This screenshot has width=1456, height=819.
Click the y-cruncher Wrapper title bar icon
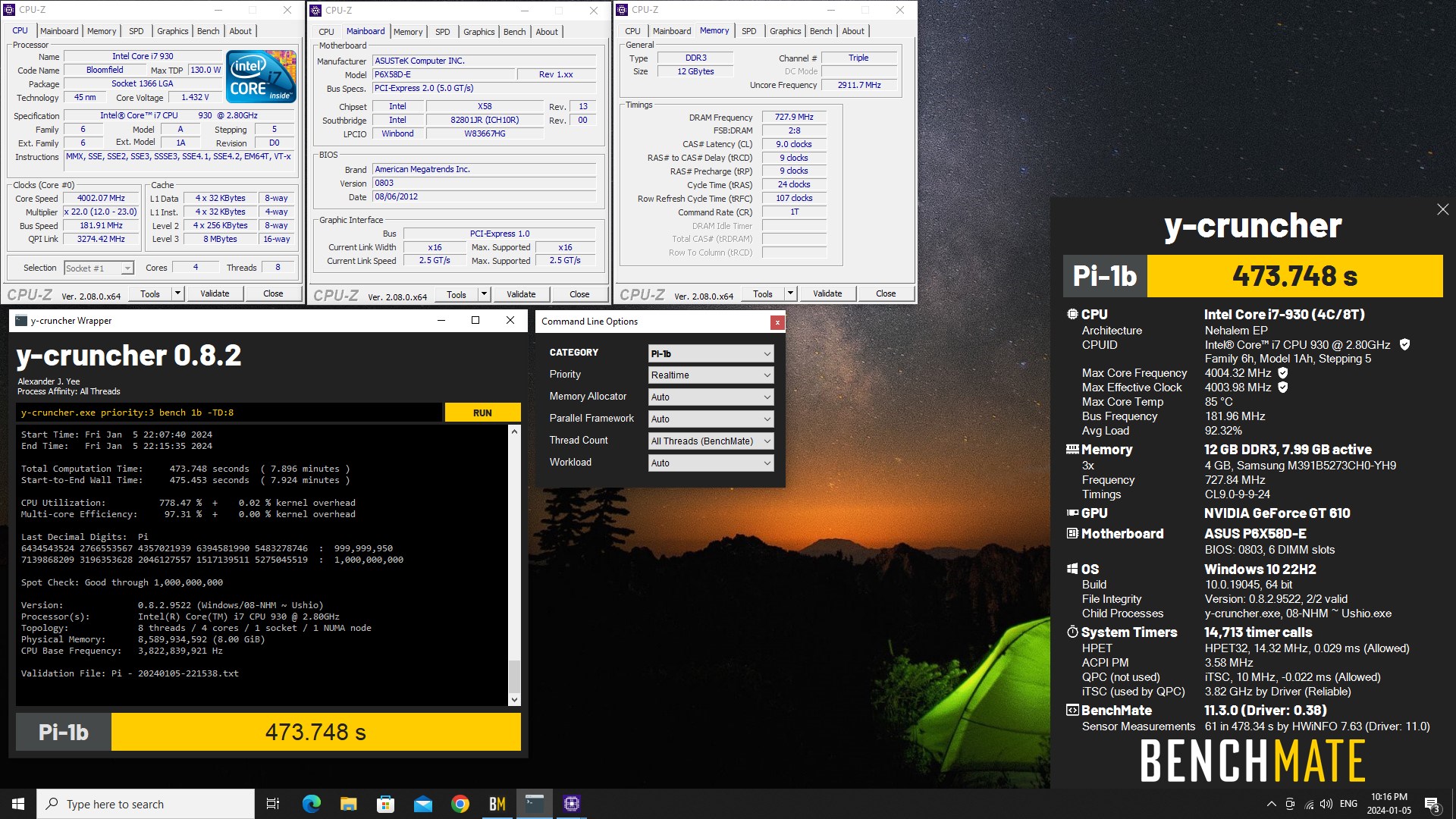(x=21, y=320)
